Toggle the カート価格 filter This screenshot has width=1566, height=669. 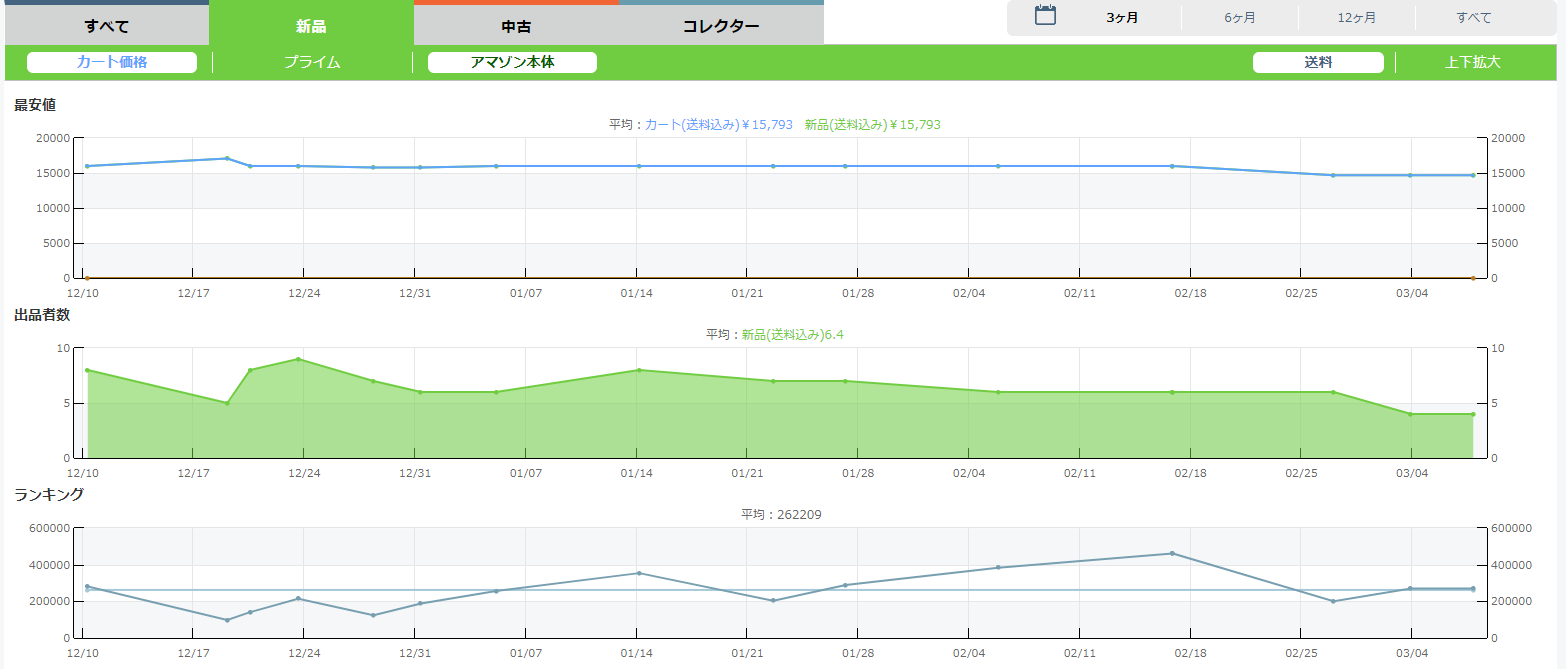(x=112, y=62)
